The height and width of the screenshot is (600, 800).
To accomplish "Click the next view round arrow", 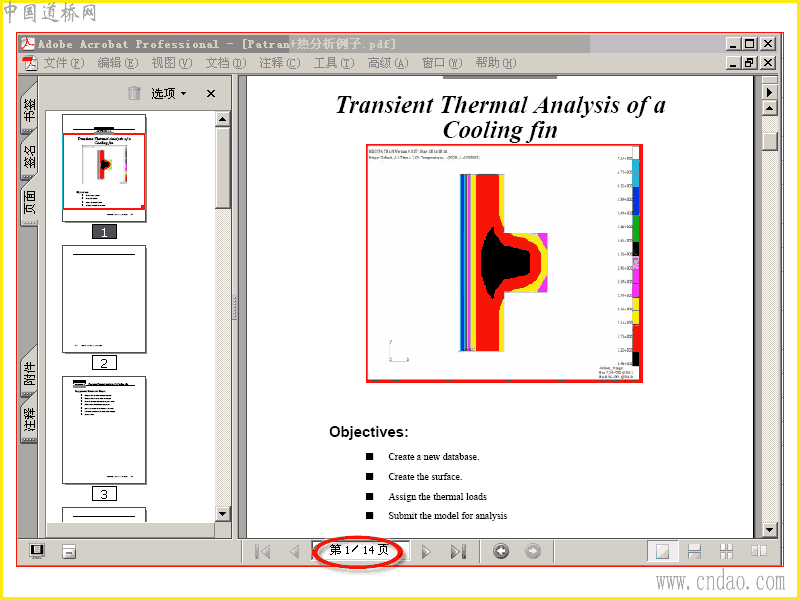I will 533,551.
